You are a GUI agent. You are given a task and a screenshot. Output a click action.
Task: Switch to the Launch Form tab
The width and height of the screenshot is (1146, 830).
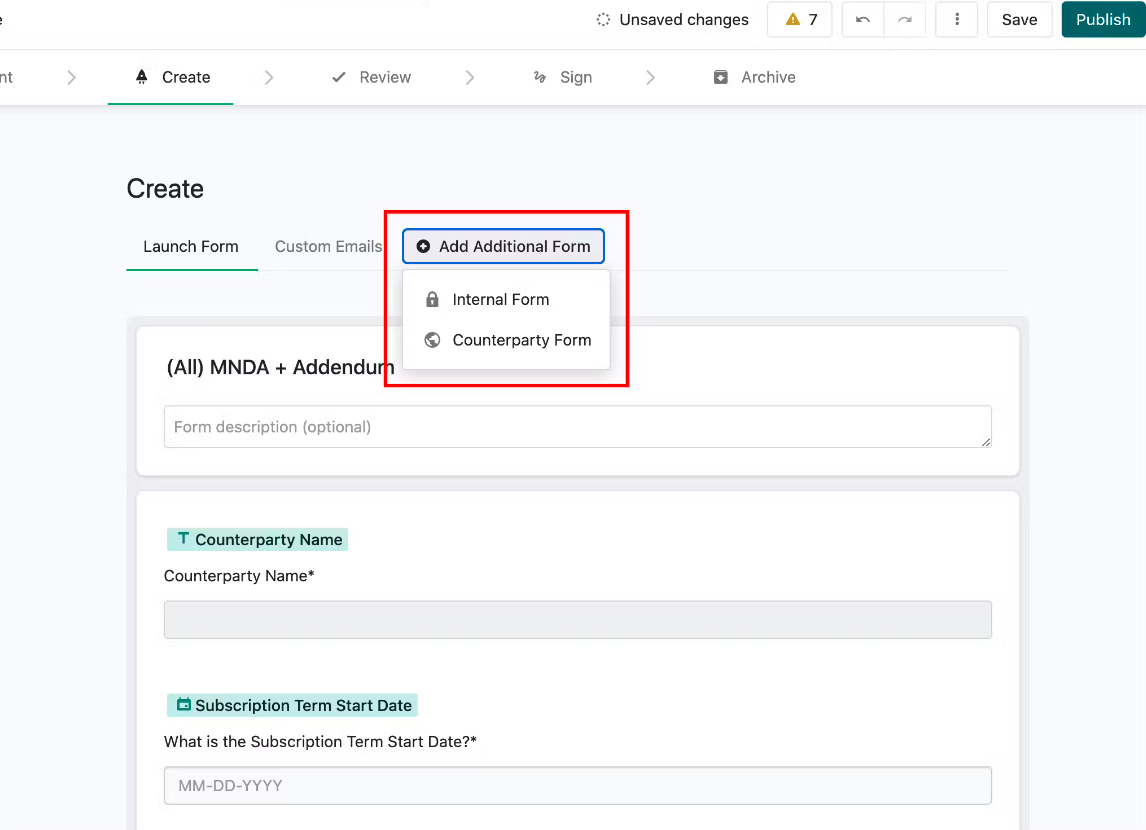click(191, 247)
